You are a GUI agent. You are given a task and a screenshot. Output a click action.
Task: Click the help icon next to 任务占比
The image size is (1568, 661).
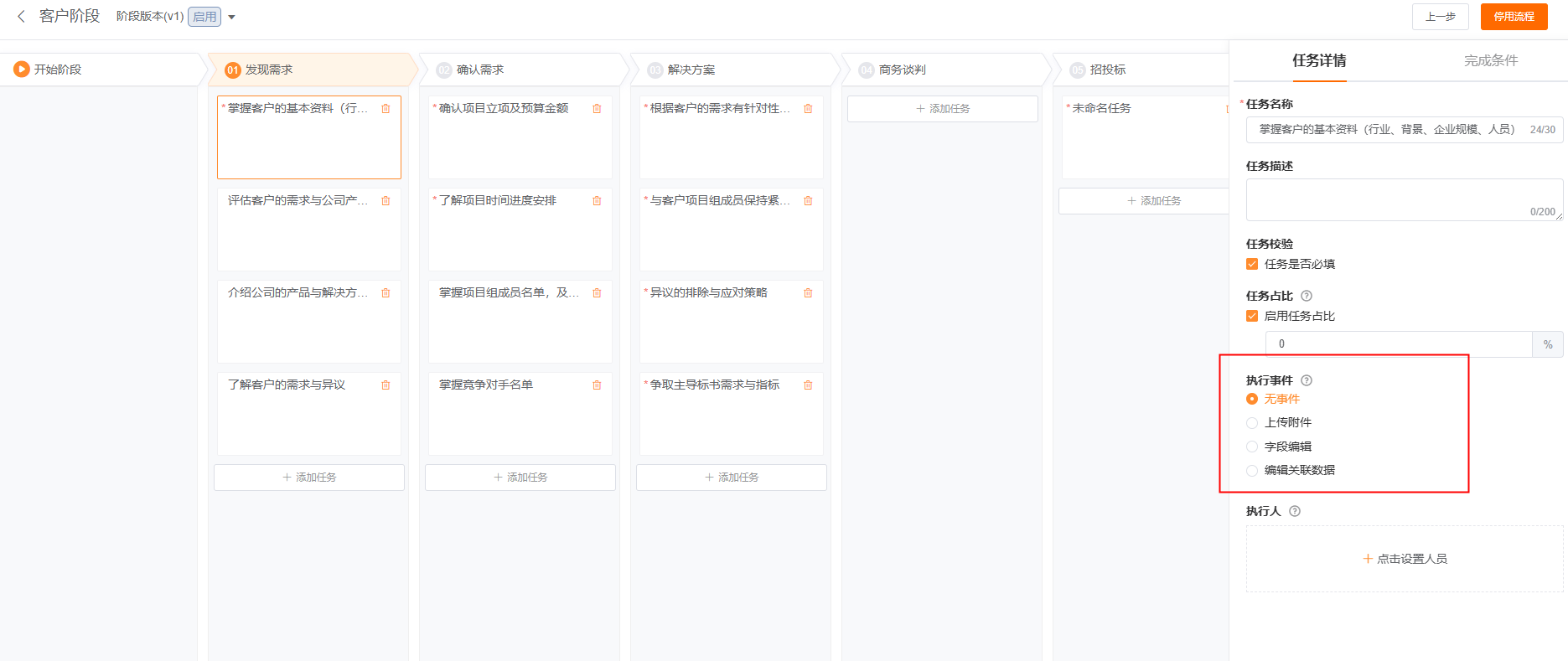pyautogui.click(x=1307, y=296)
